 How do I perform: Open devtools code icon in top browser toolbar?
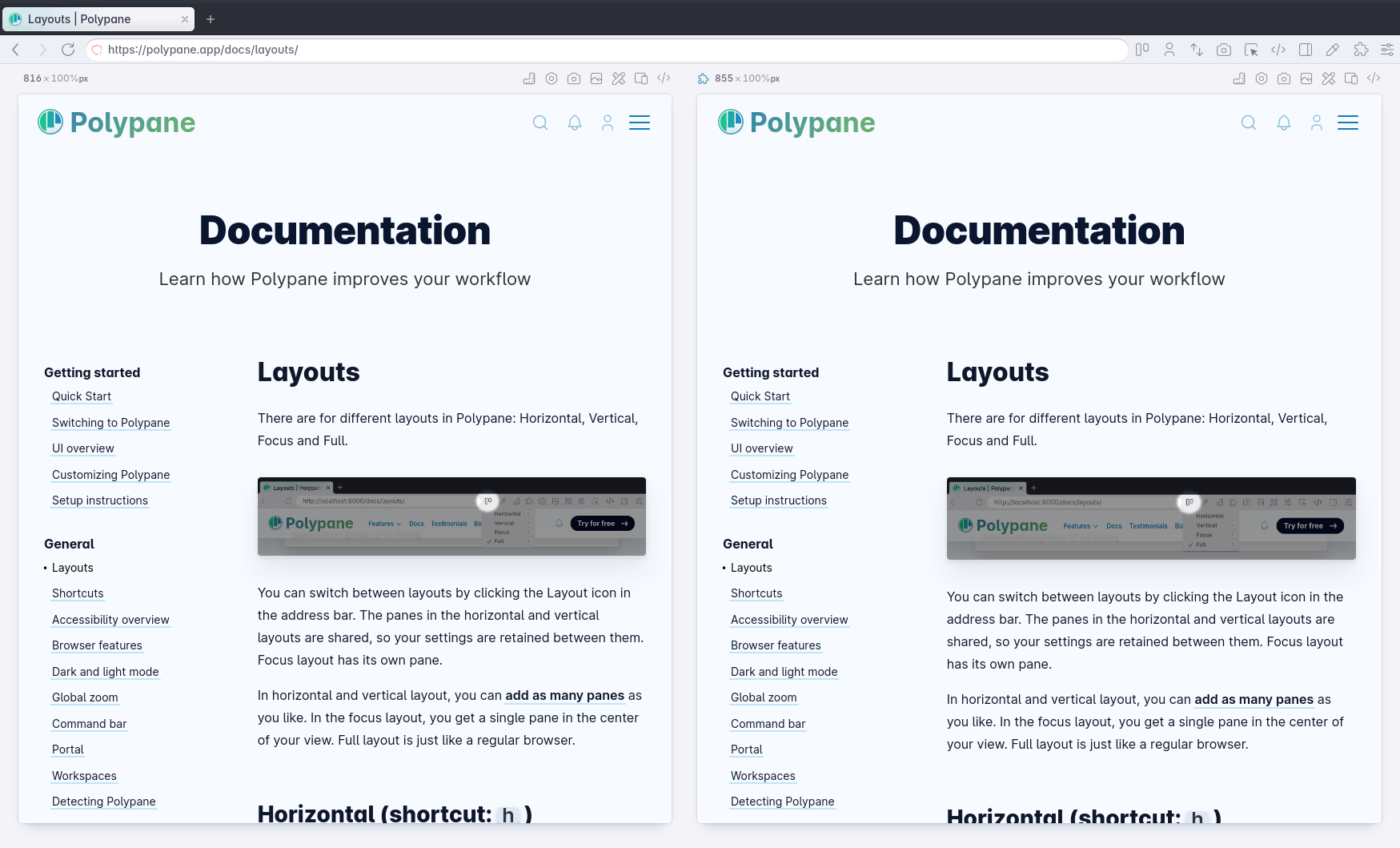[x=1278, y=50]
